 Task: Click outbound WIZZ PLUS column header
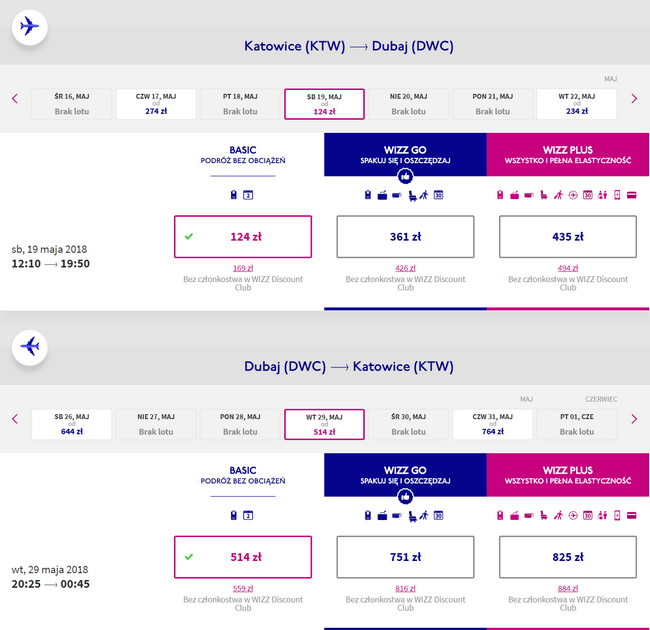click(x=568, y=155)
